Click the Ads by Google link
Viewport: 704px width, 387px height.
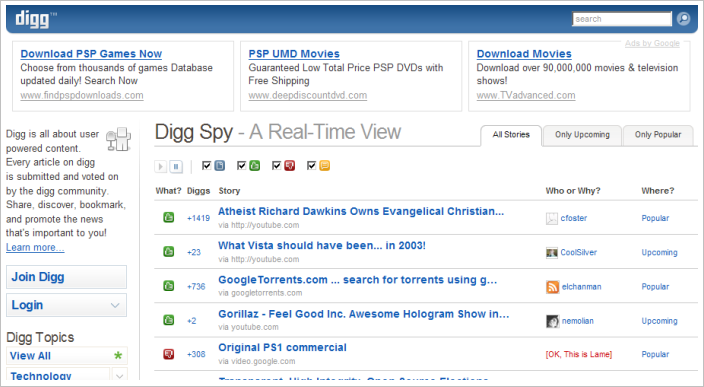[x=652, y=43]
